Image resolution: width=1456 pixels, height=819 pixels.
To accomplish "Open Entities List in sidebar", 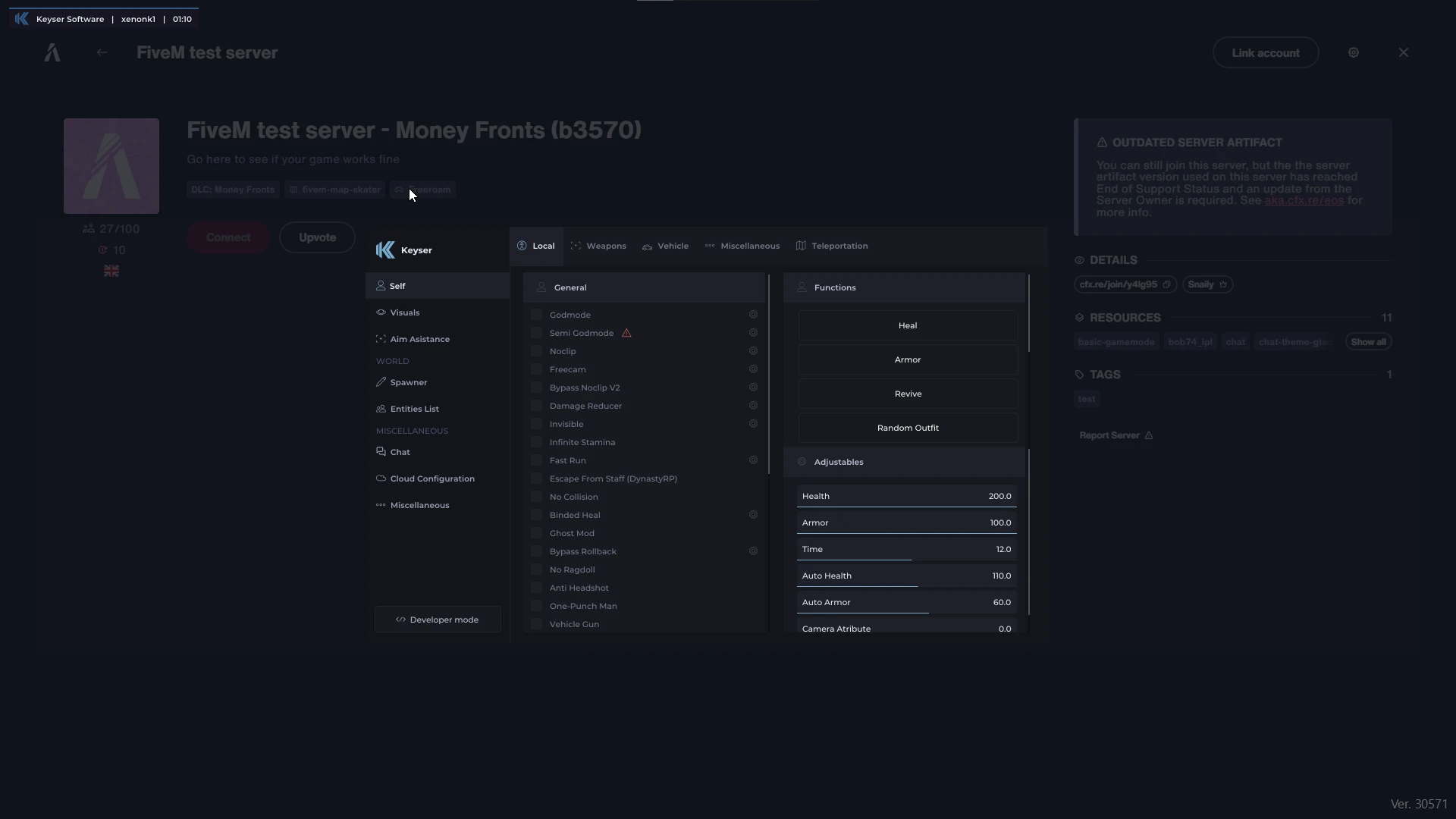I will (438, 409).
